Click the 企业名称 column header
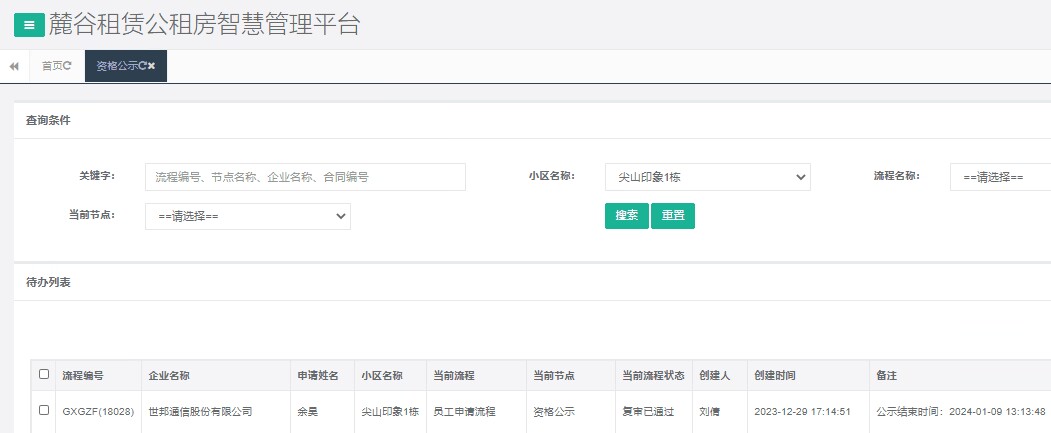1051x433 pixels. [x=169, y=376]
